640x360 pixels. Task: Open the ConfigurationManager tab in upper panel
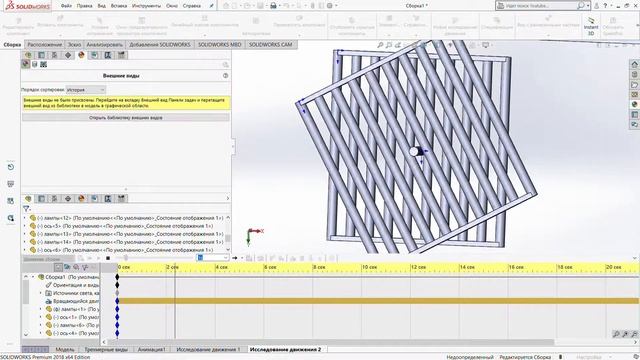click(x=54, y=55)
